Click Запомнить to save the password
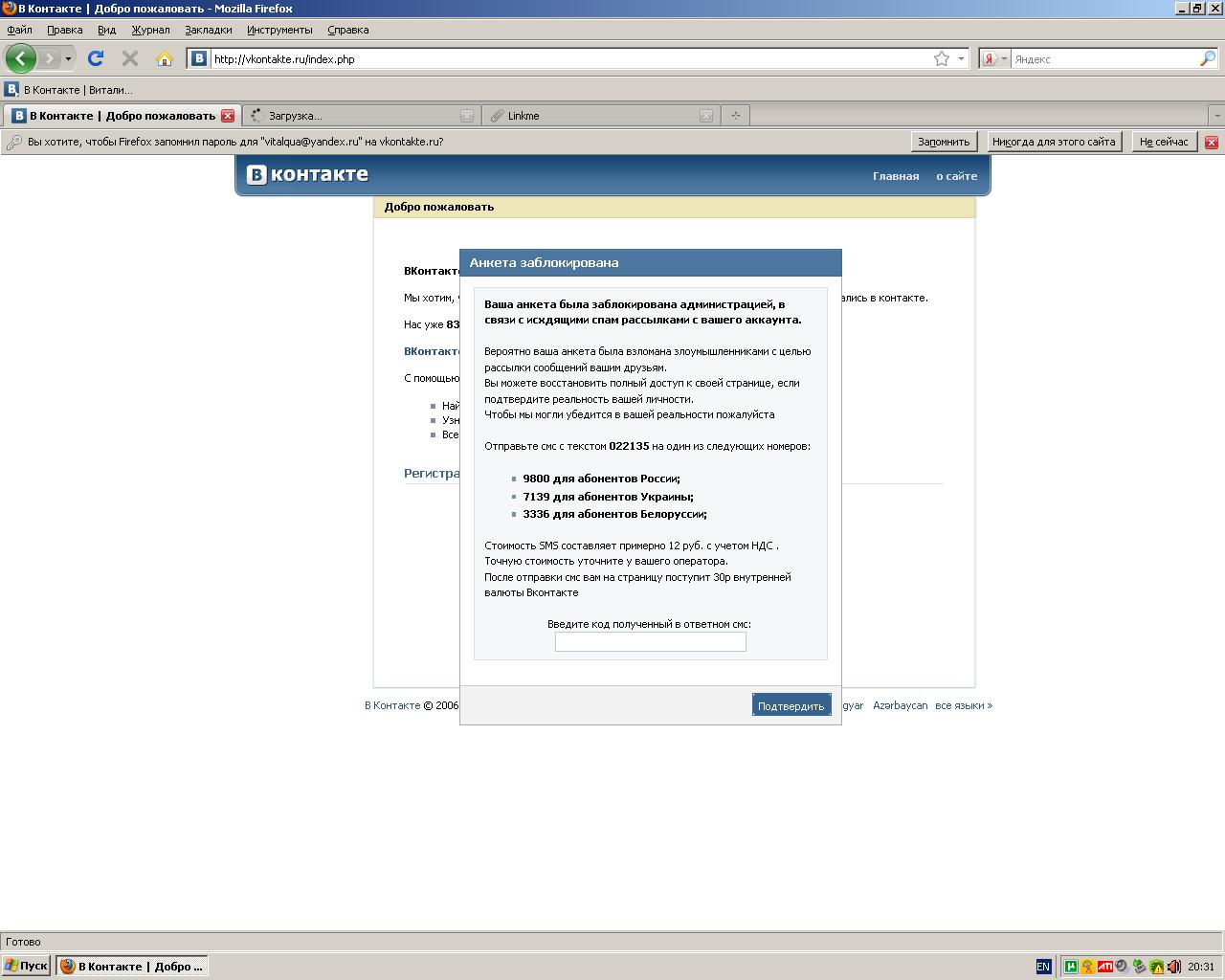Screen dimensions: 1225x980 pos(944,142)
